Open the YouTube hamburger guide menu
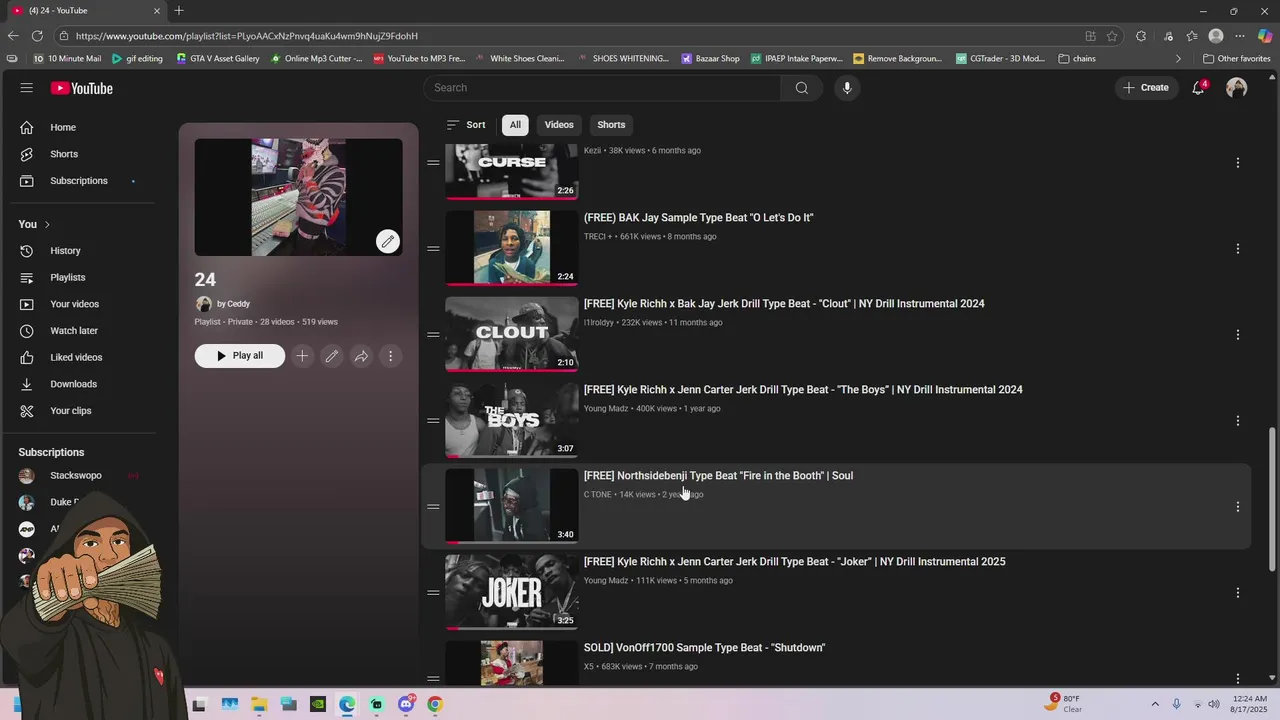The width and height of the screenshot is (1280, 720). pyautogui.click(x=26, y=88)
